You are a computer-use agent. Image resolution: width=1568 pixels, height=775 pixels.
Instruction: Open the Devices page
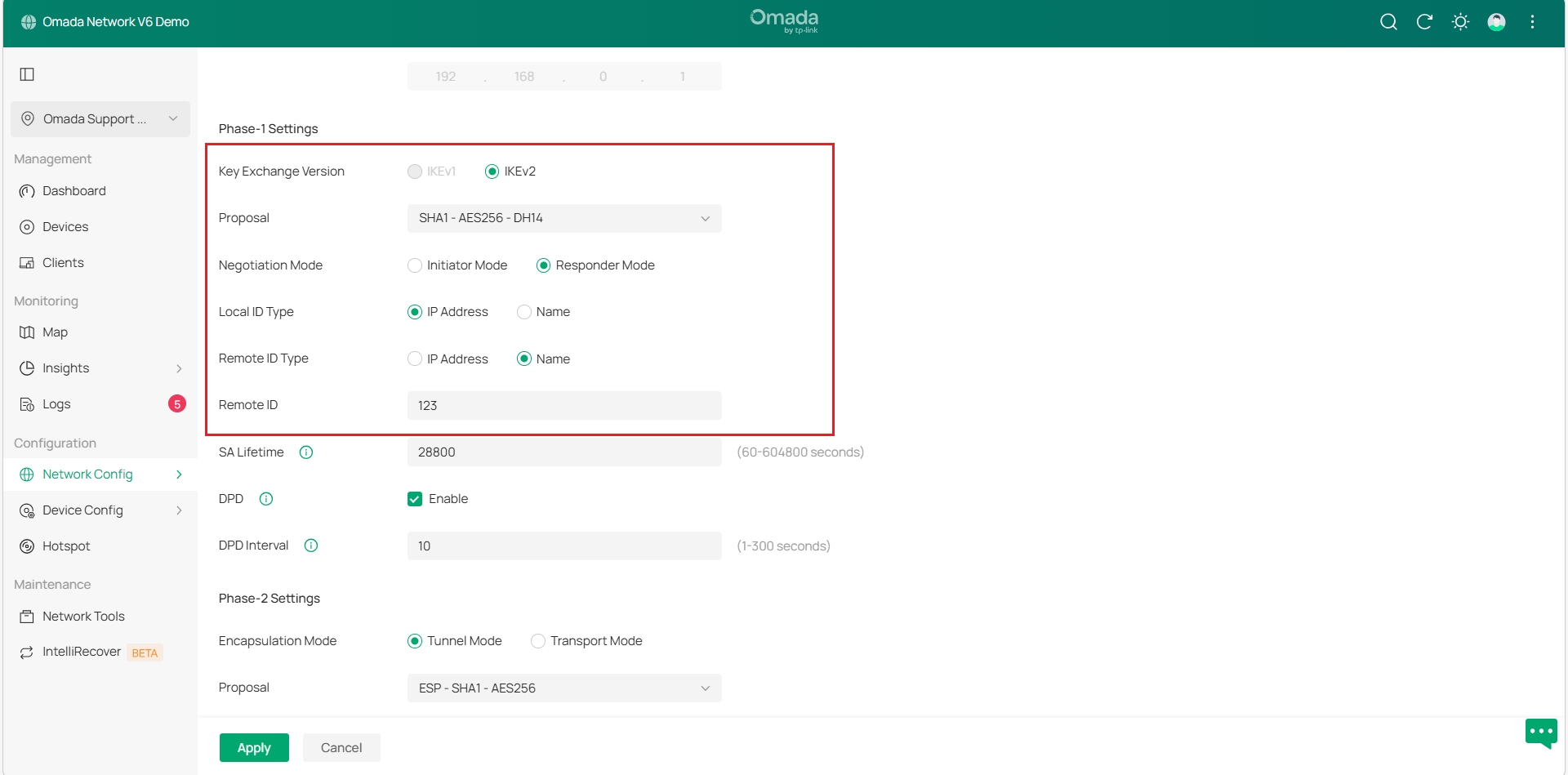pyautogui.click(x=65, y=227)
